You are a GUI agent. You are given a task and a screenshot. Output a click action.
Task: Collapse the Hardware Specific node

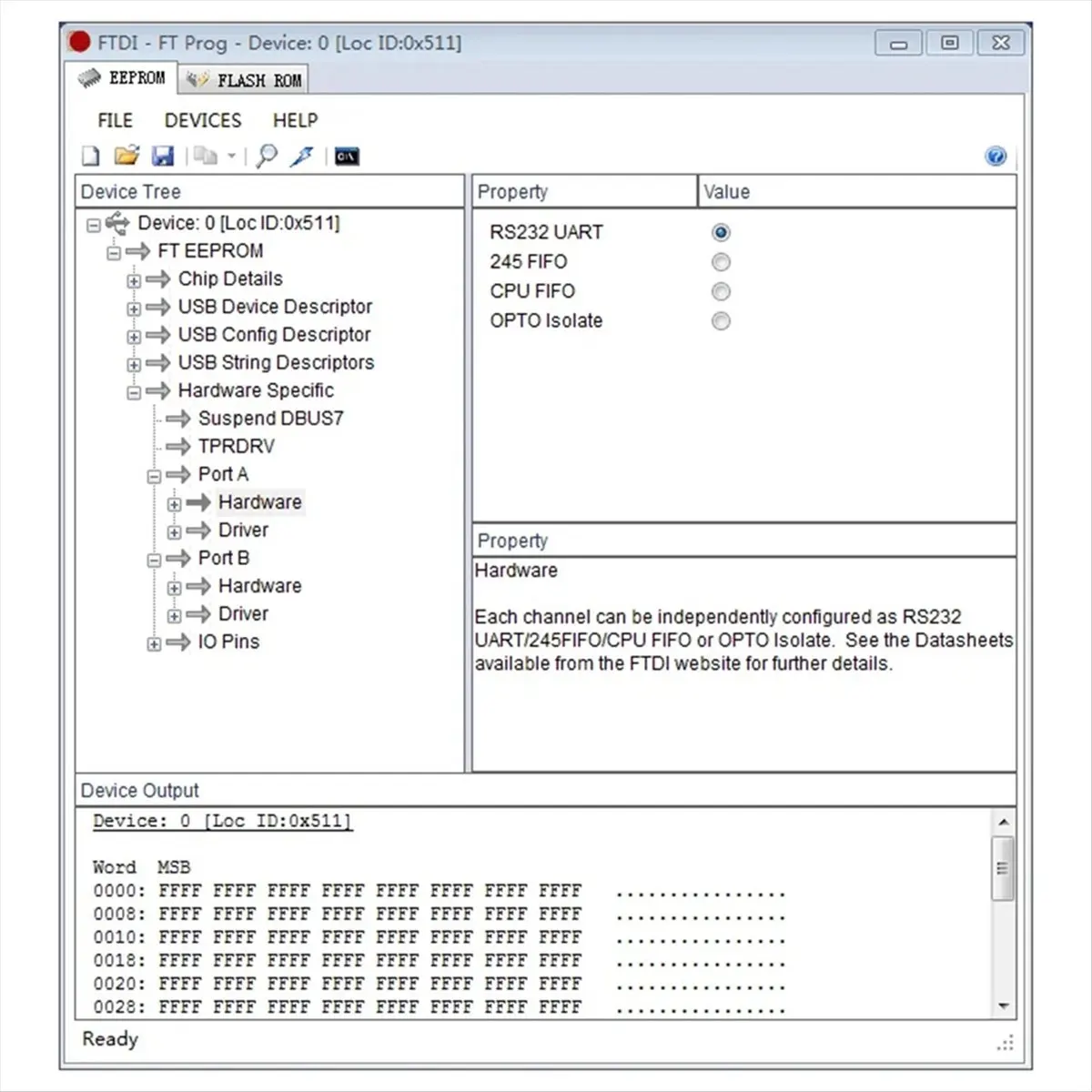click(134, 392)
